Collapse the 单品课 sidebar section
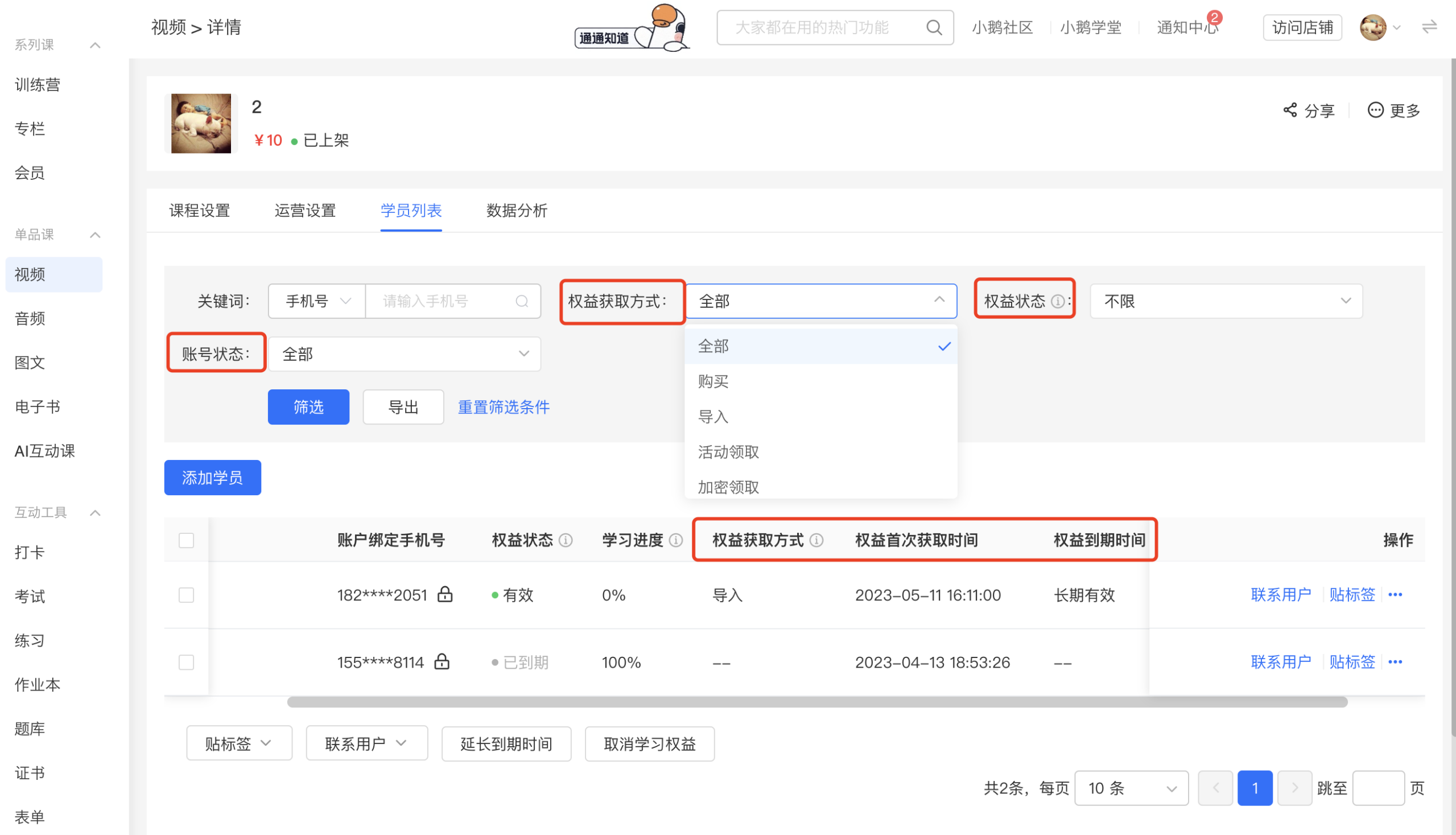Image resolution: width=1456 pixels, height=835 pixels. [x=95, y=235]
